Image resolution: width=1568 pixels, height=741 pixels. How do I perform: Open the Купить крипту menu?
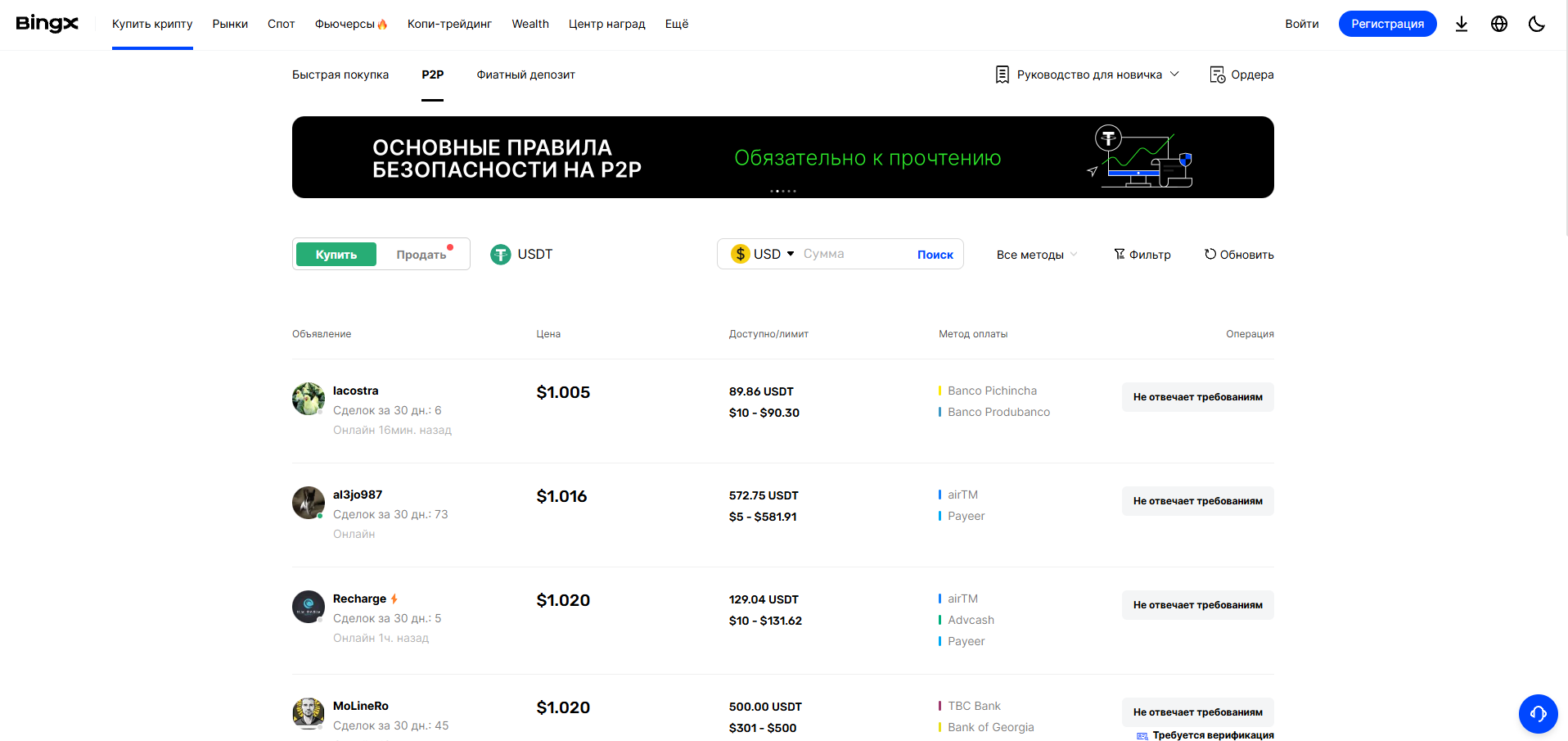[152, 24]
